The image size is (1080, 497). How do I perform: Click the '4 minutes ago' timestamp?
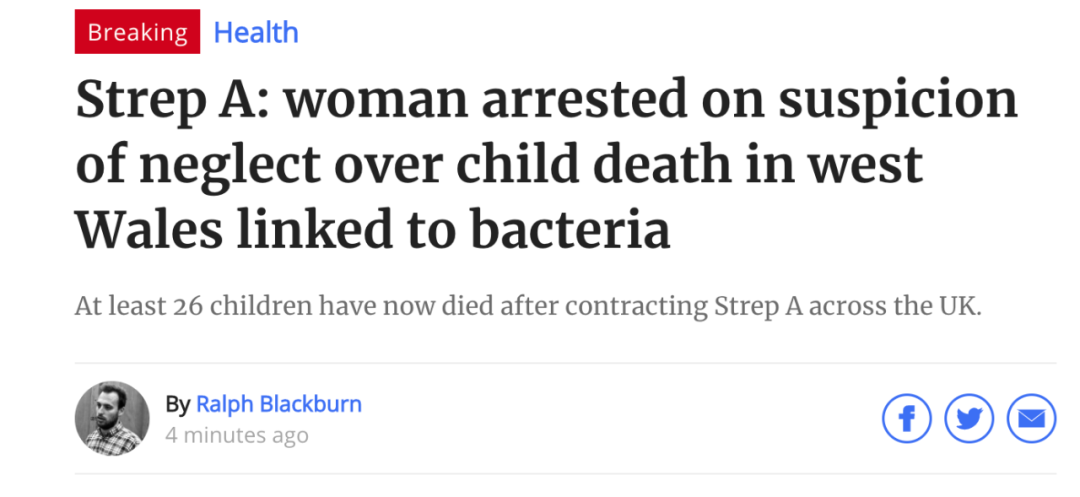[x=236, y=435]
